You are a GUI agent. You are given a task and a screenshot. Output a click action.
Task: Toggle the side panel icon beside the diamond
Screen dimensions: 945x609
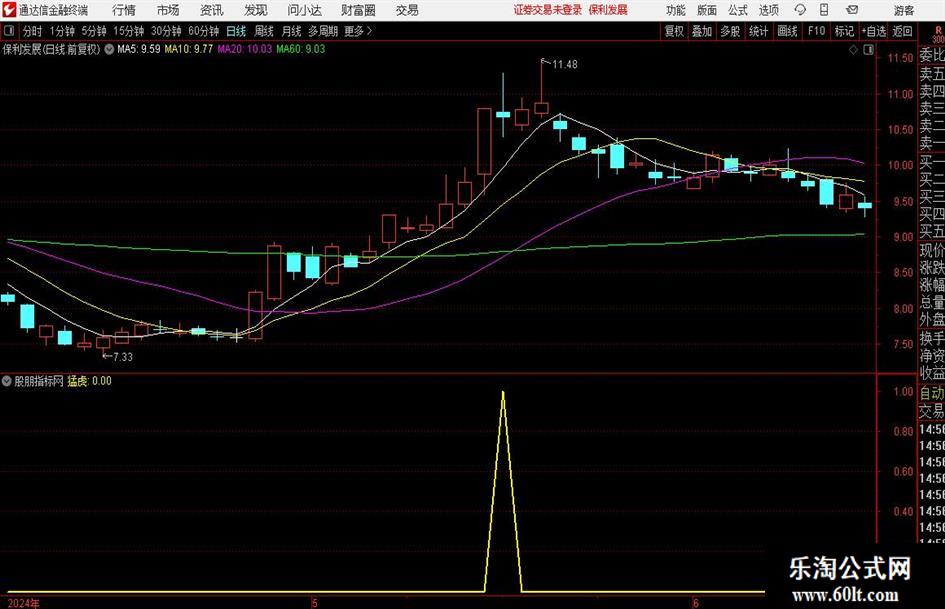[x=868, y=50]
